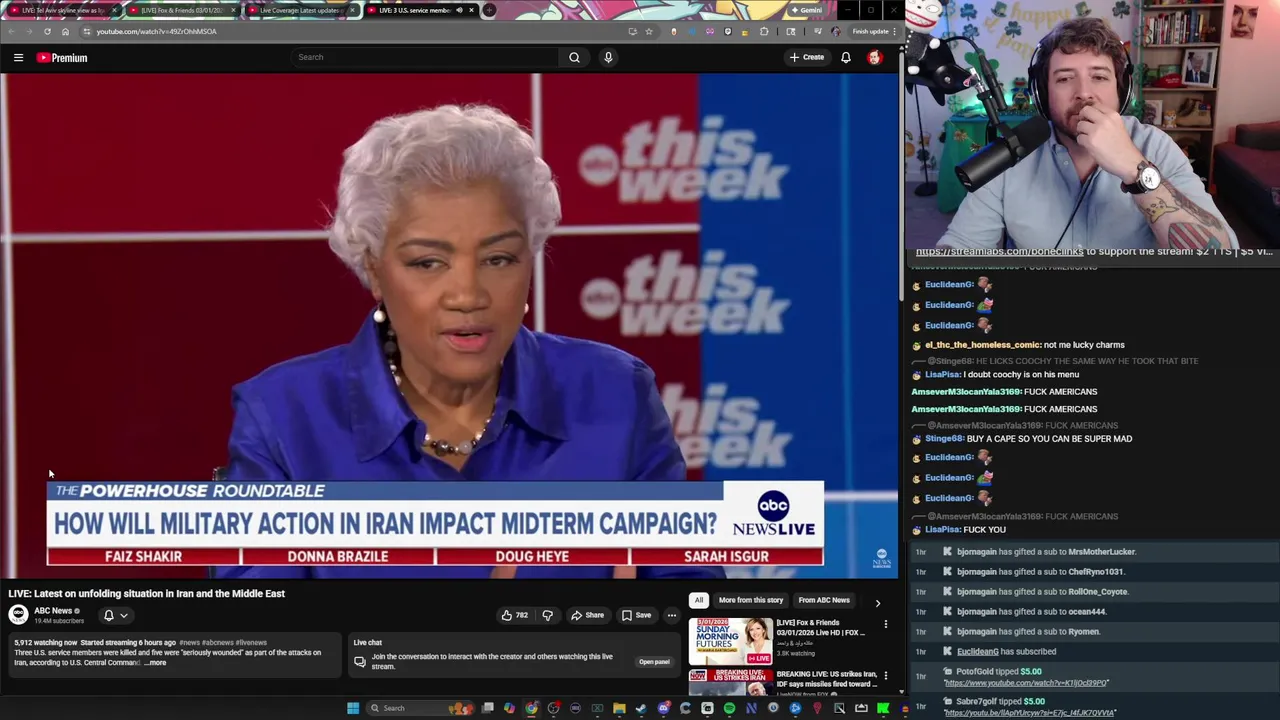Open more actions three-dot menu beside Save

click(672, 615)
